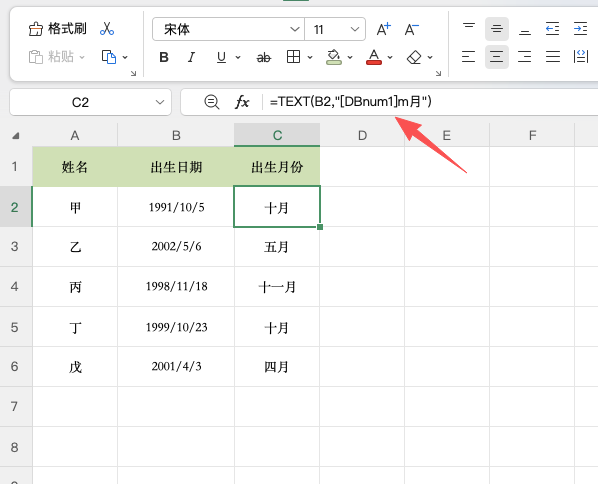Click the Name Box showing C2
Image resolution: width=598 pixels, height=484 pixels.
80,102
